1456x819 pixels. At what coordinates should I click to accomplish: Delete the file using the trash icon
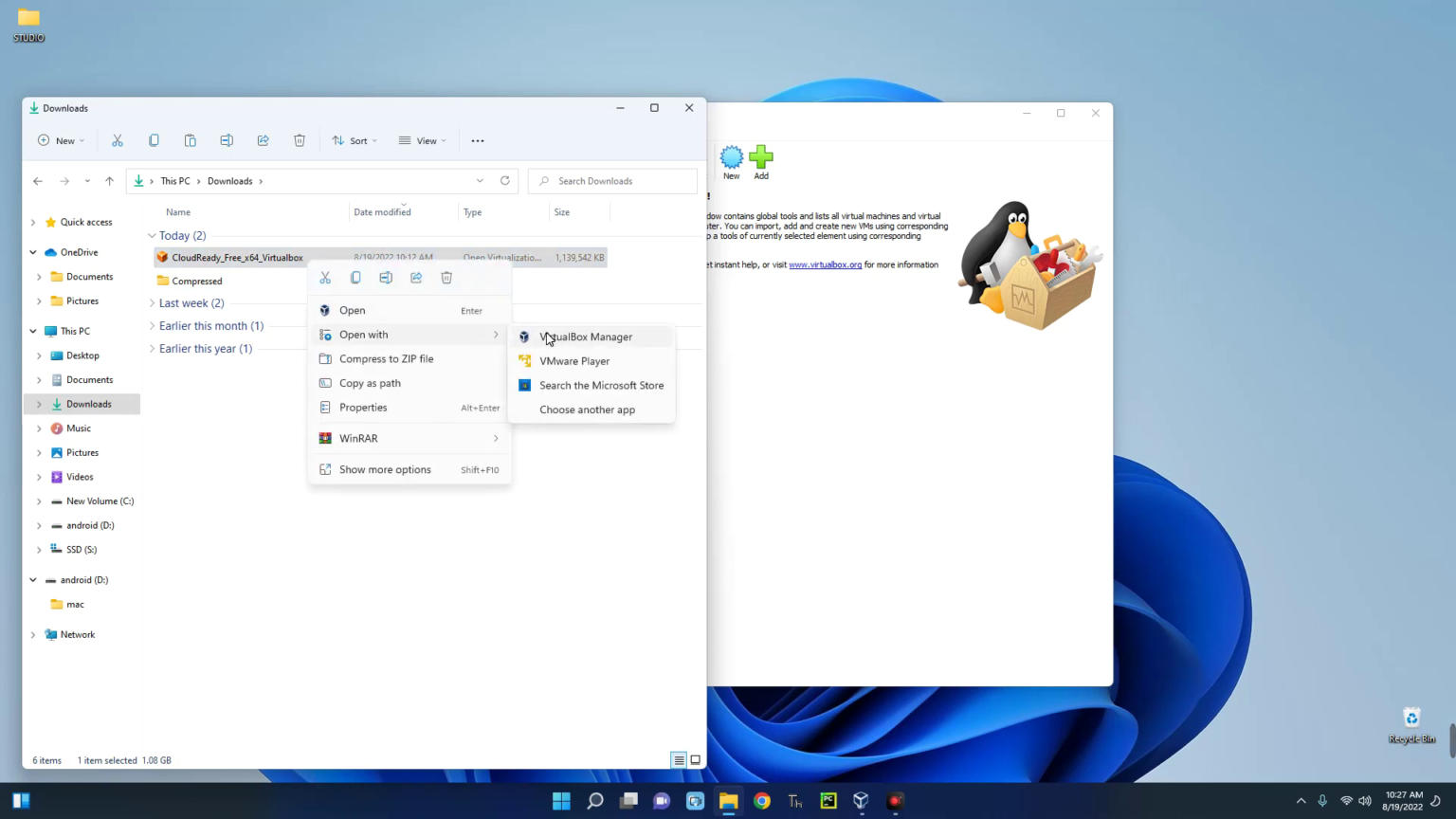click(446, 277)
